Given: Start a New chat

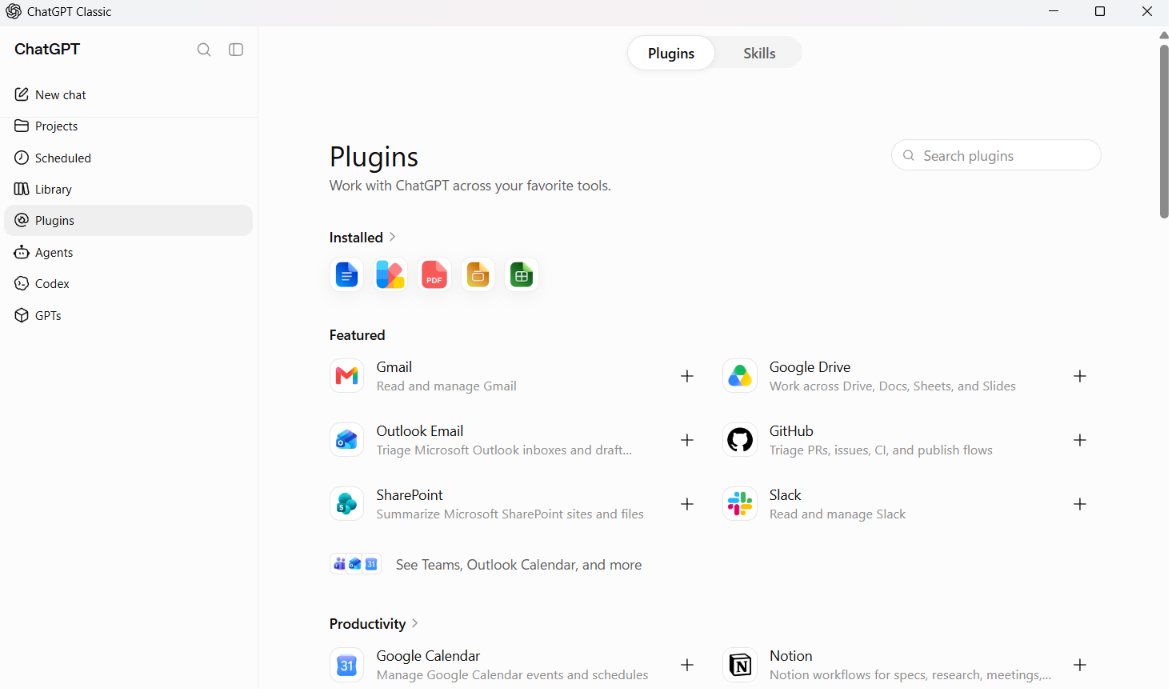Looking at the screenshot, I should click(128, 95).
